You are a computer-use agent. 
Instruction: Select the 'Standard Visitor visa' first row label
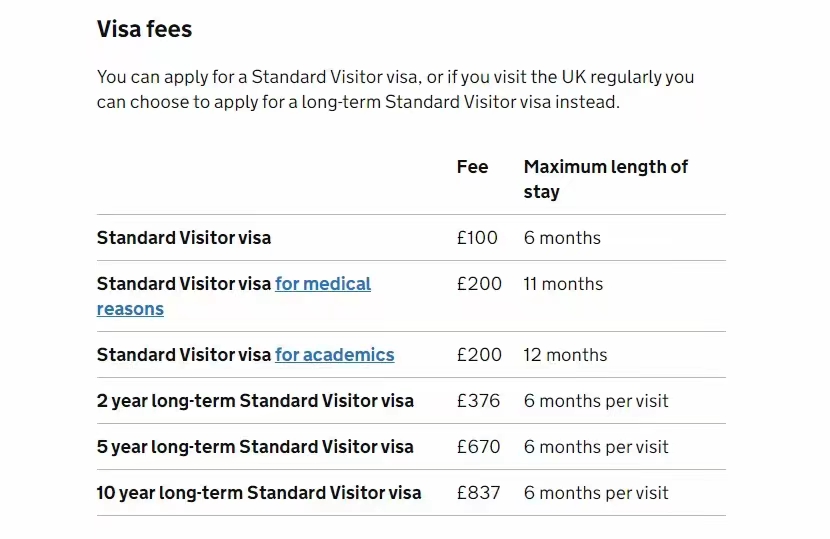point(183,238)
